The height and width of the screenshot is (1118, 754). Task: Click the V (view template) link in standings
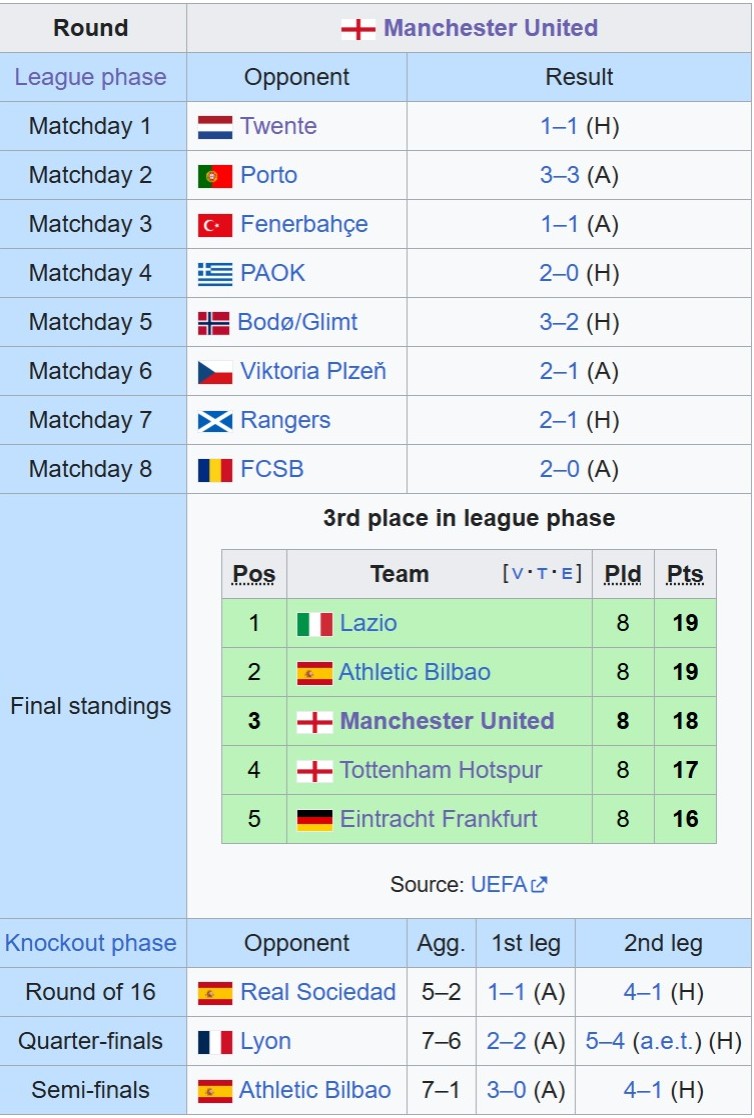click(x=517, y=574)
